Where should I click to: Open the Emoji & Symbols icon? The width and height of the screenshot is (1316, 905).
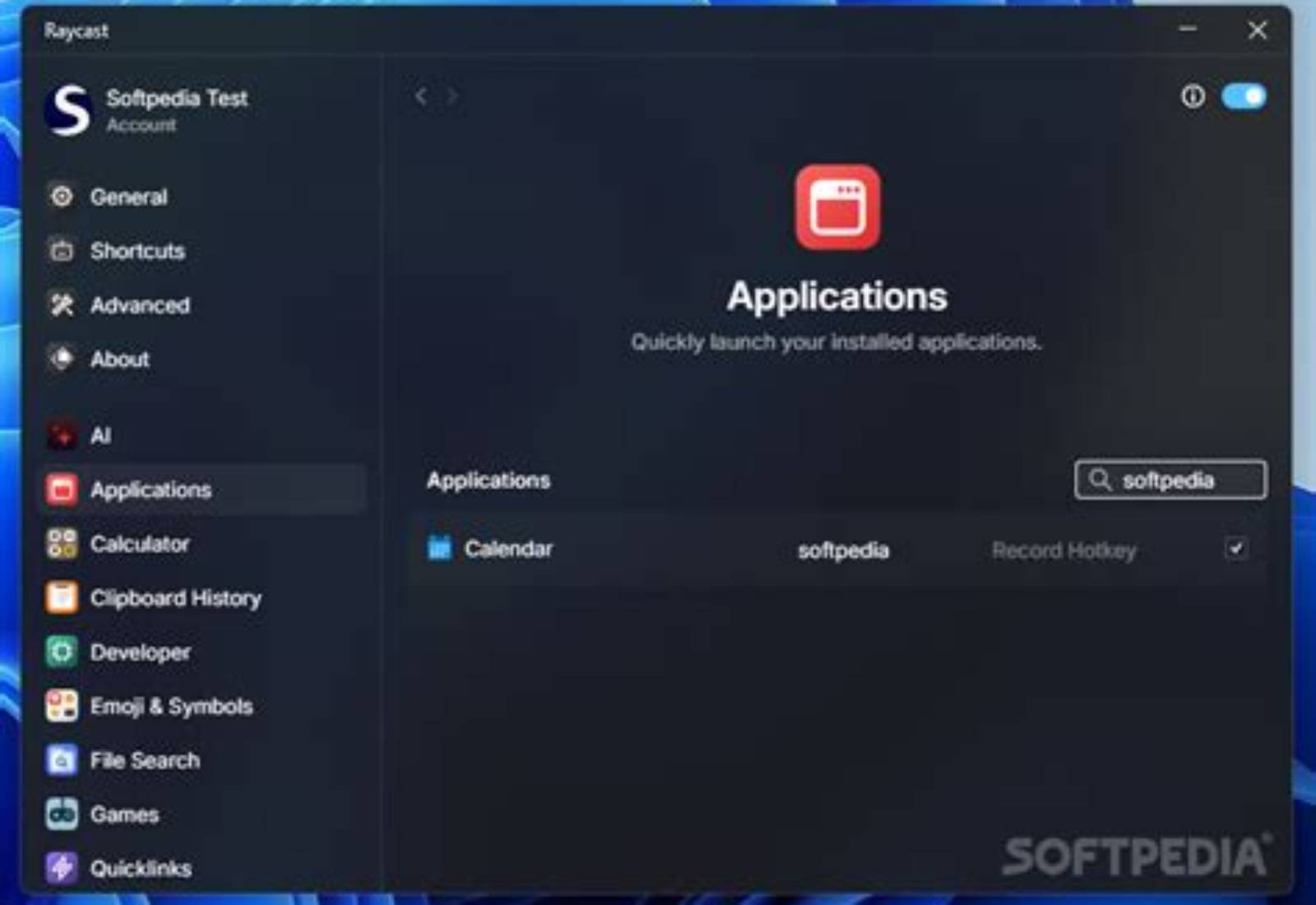[62, 706]
